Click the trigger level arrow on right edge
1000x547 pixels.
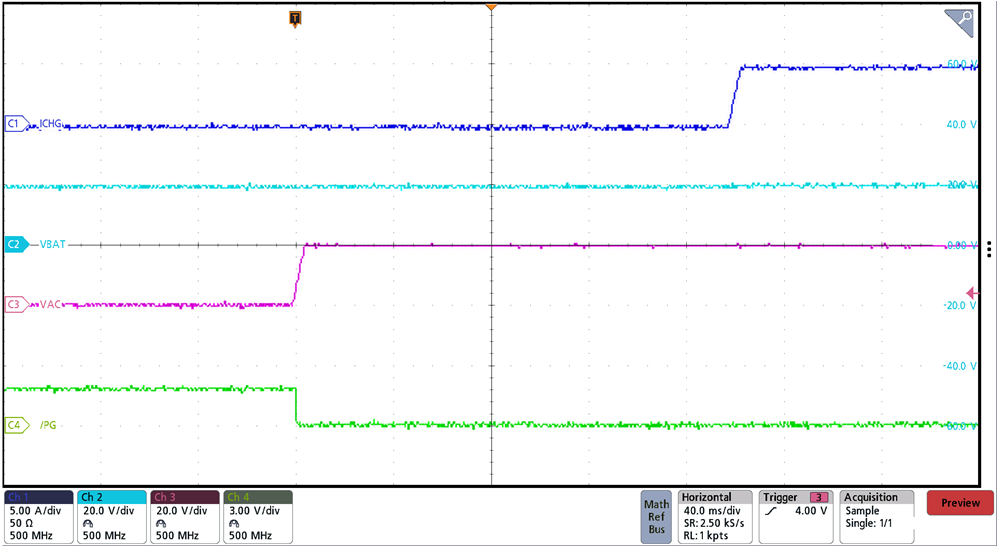pyautogui.click(x=988, y=292)
